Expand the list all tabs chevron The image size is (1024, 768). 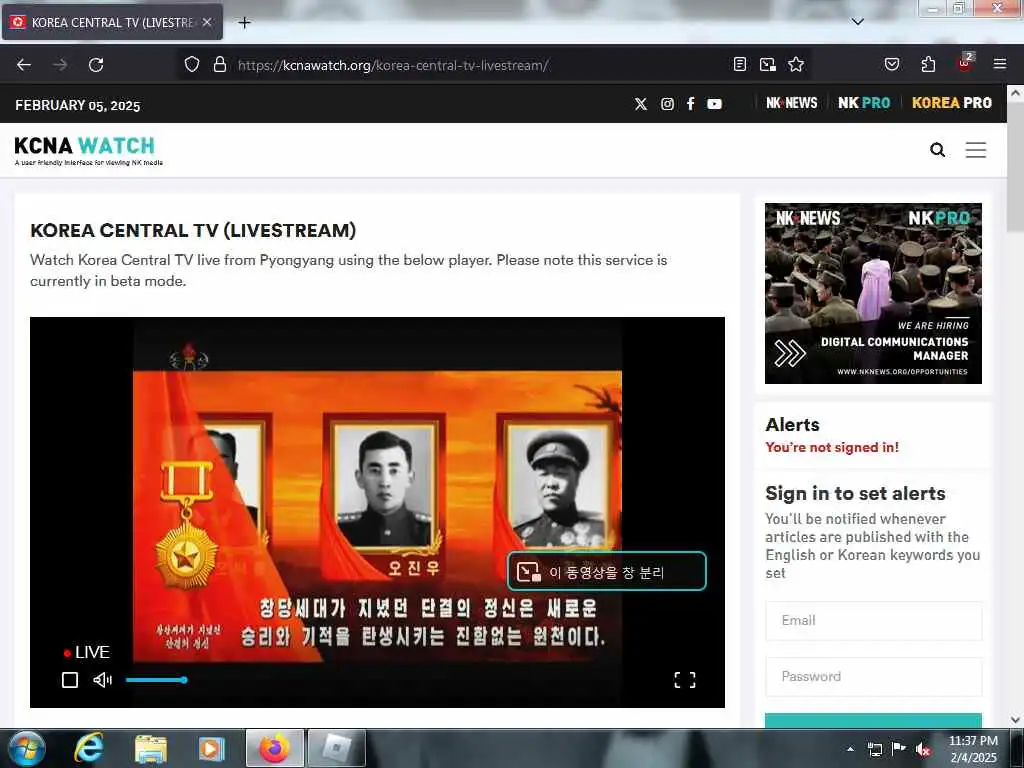pyautogui.click(x=857, y=22)
